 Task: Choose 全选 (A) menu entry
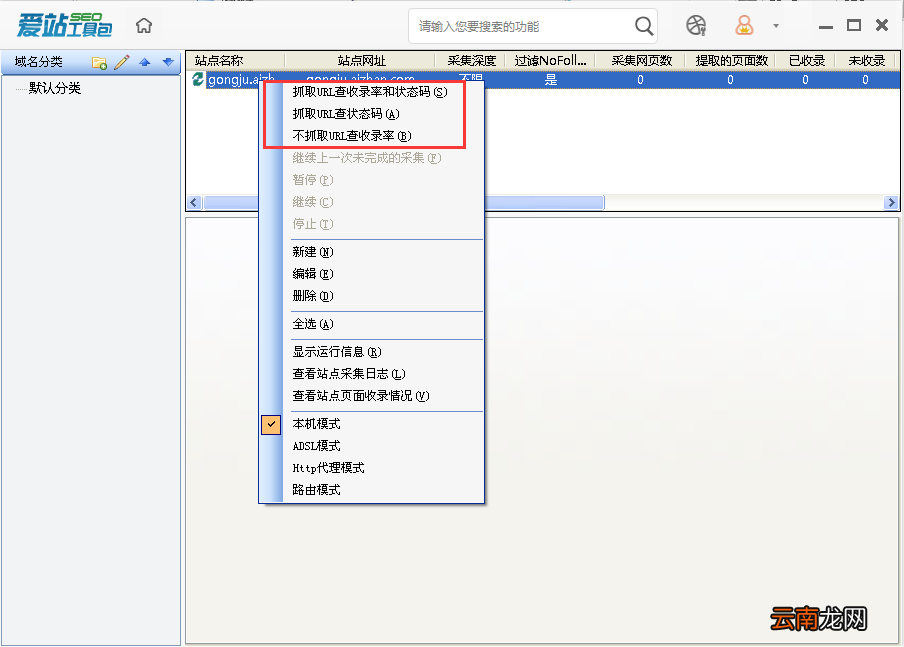(312, 324)
